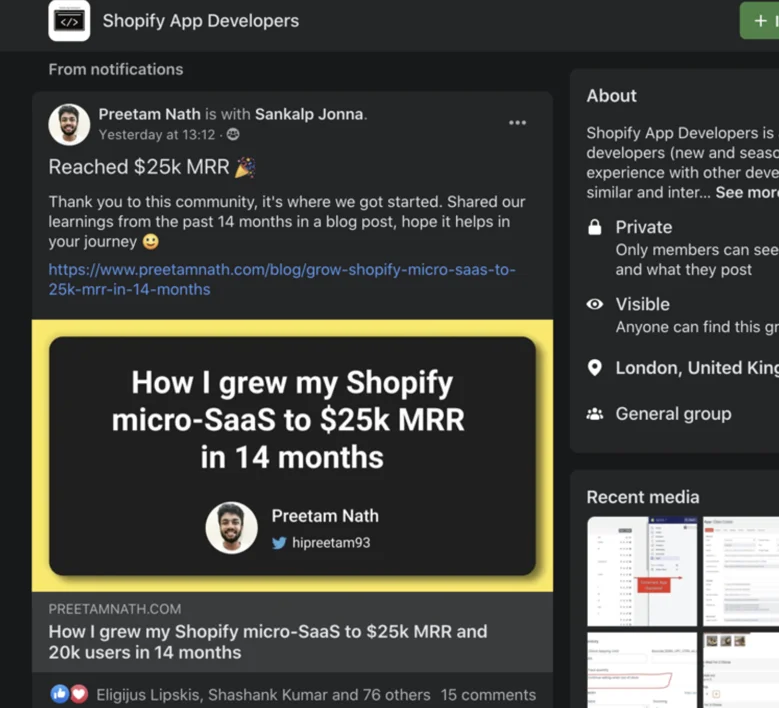Viewport: 779px width, 708px height.
Task: View list of people who reacted
Action: pyautogui.click(x=263, y=694)
